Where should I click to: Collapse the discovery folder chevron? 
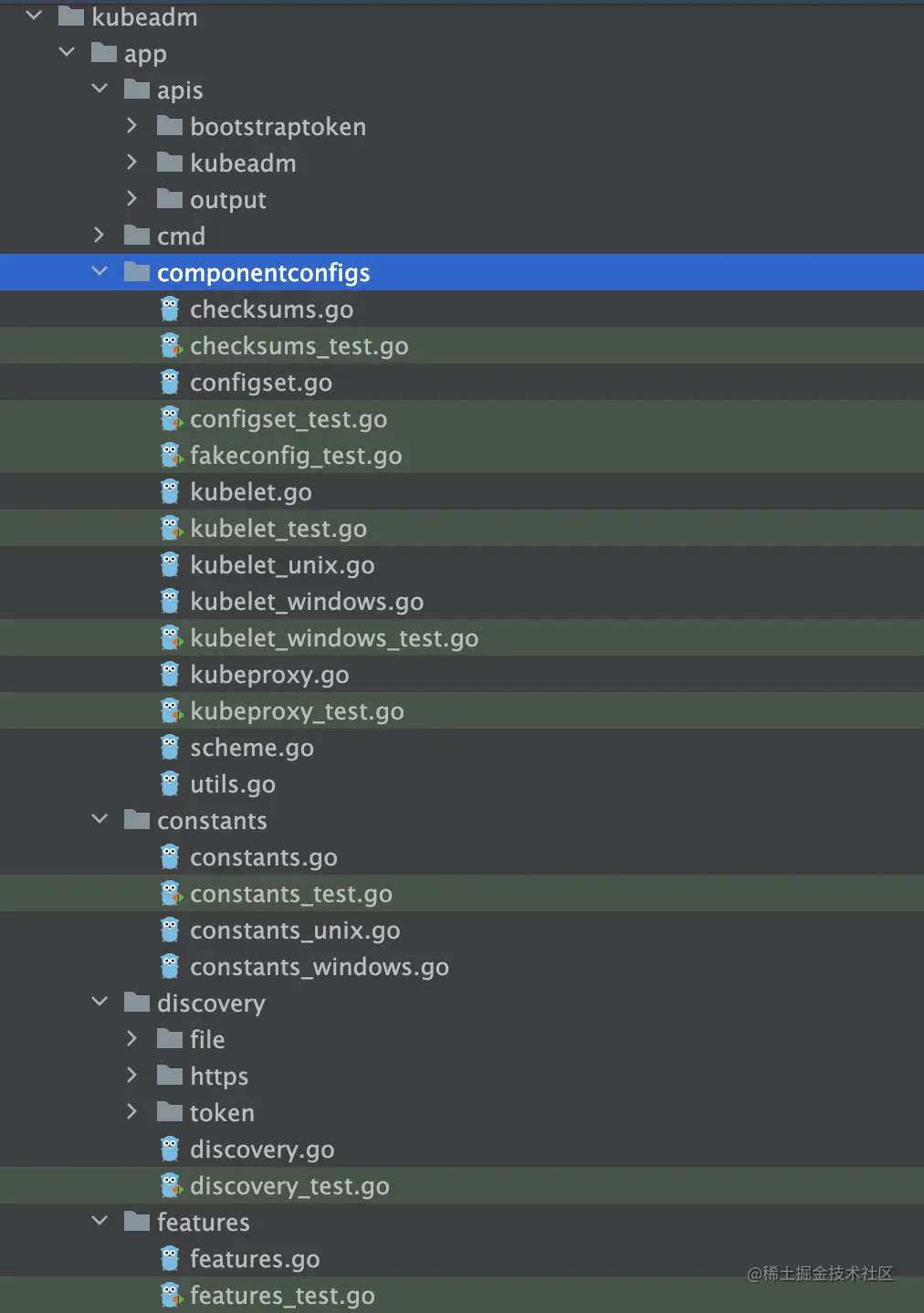click(x=100, y=1002)
